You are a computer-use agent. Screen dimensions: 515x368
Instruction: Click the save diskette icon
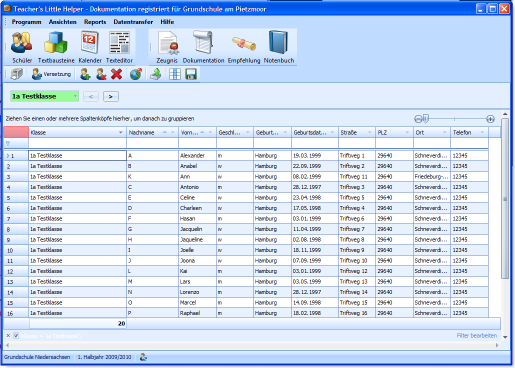191,74
